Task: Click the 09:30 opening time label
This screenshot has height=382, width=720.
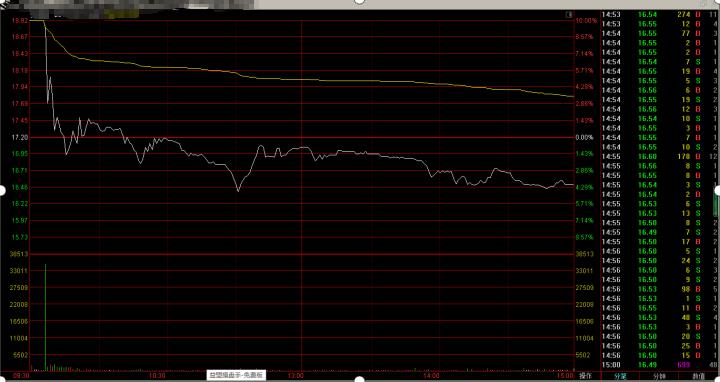Action: (22, 376)
